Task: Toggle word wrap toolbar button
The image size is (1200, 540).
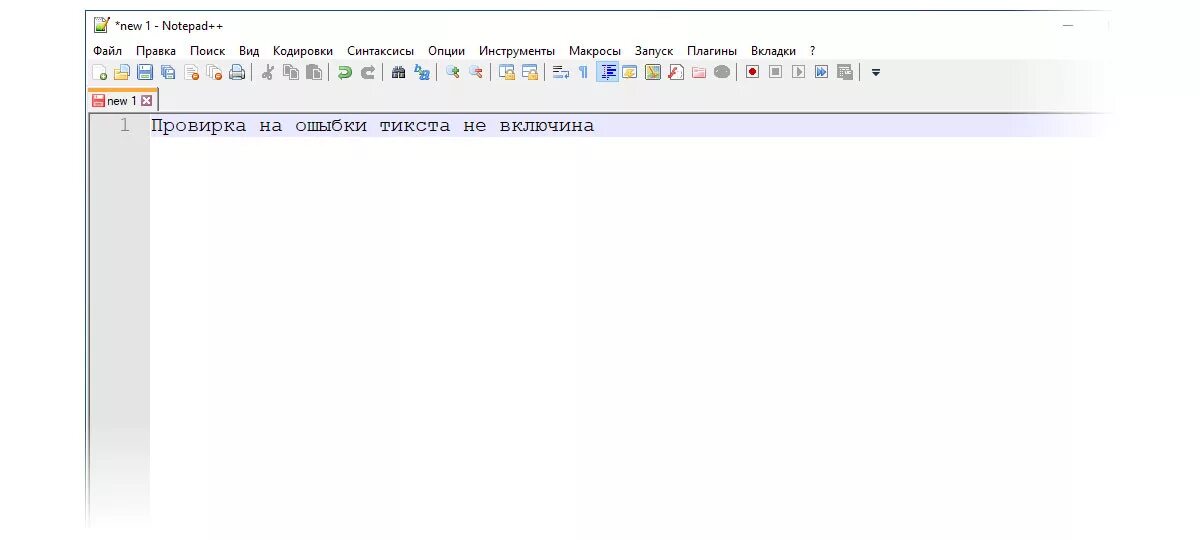Action: (x=561, y=72)
